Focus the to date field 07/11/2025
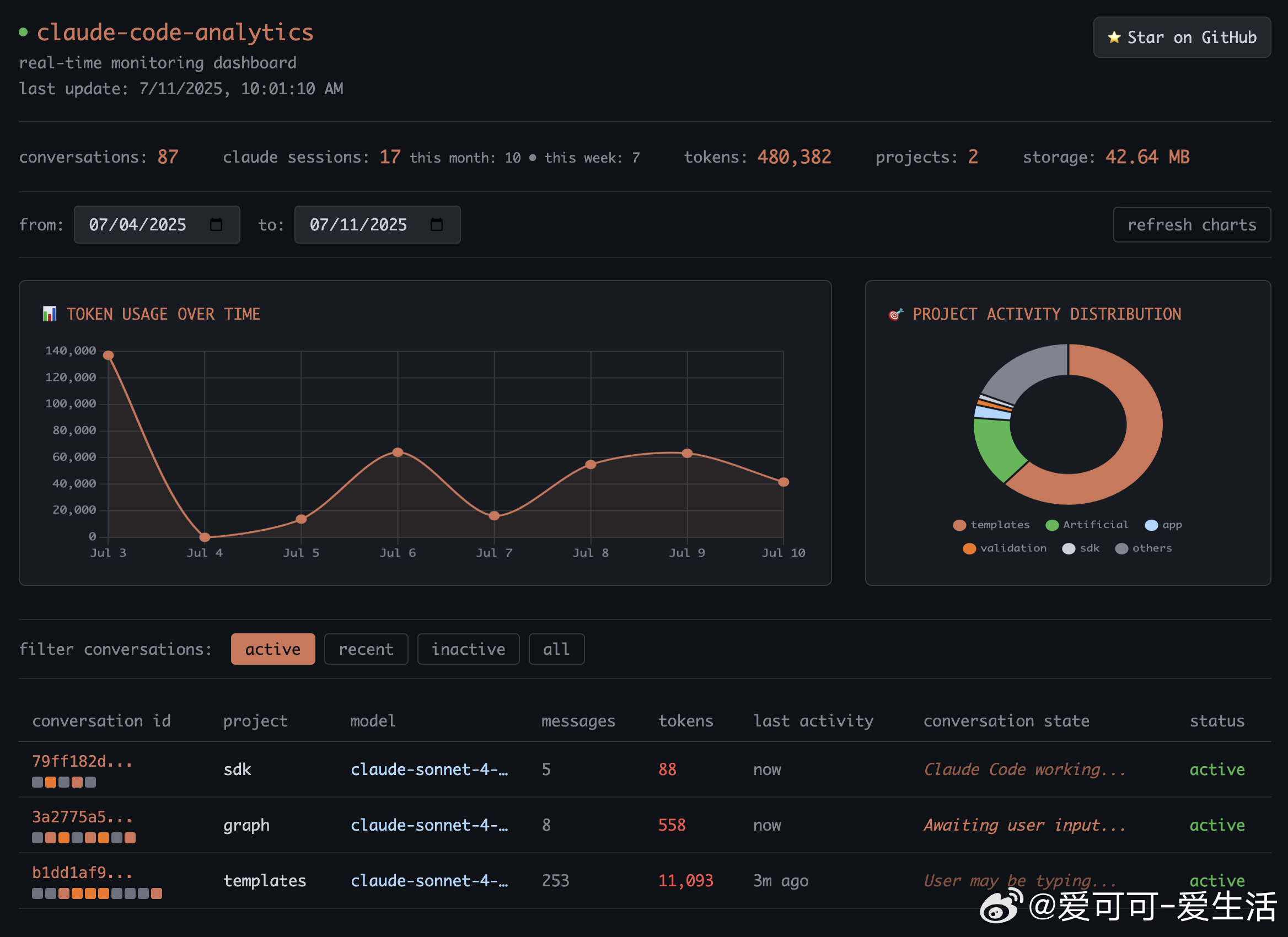1288x937 pixels. 377,225
